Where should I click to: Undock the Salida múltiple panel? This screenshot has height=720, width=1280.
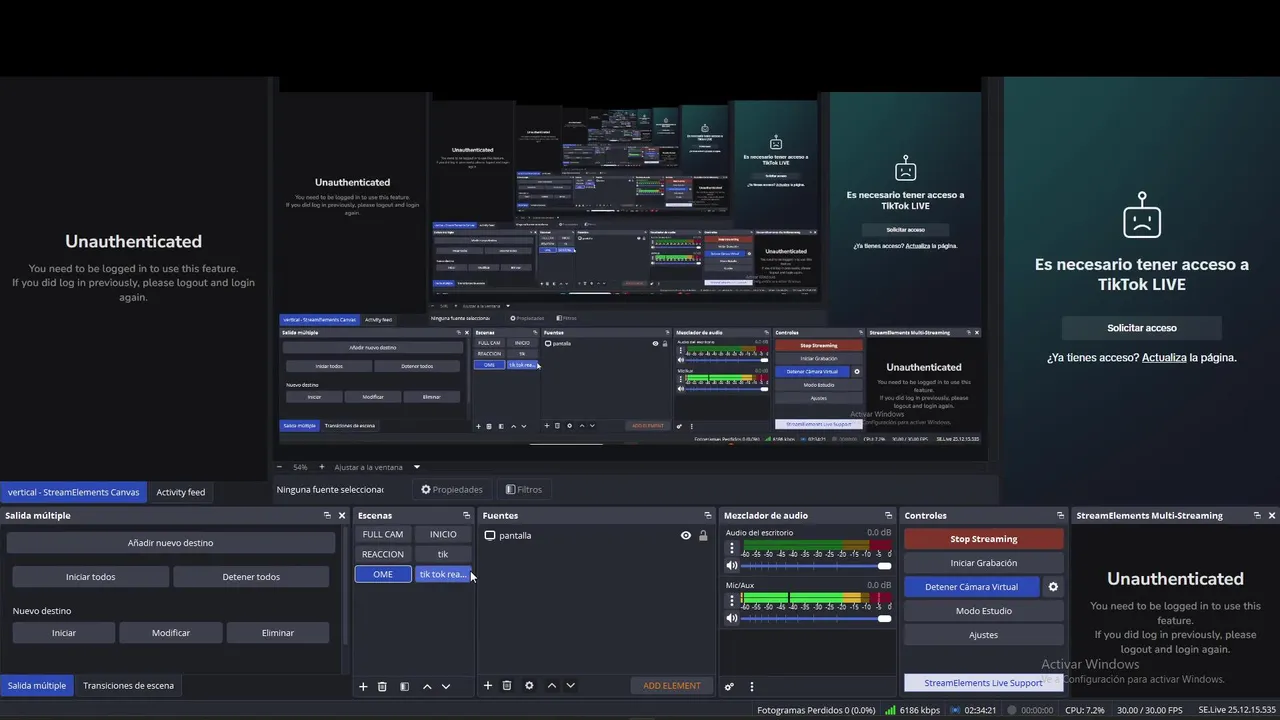click(x=327, y=516)
